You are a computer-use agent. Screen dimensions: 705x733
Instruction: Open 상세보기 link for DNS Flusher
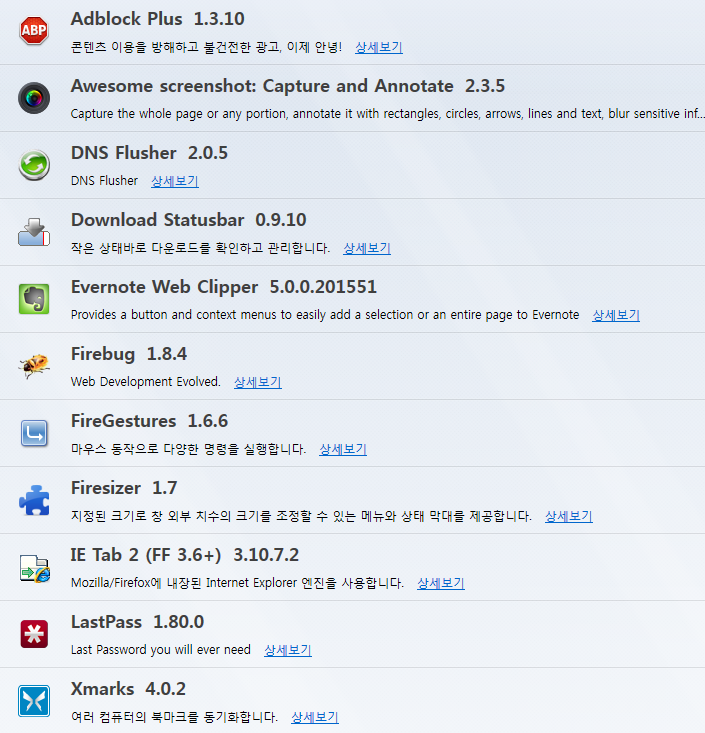click(175, 181)
